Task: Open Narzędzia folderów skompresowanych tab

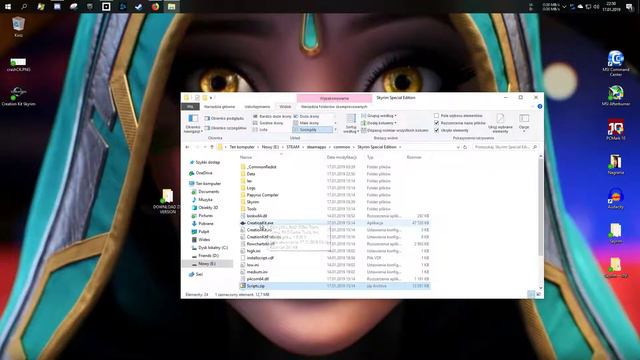Action: [x=334, y=107]
